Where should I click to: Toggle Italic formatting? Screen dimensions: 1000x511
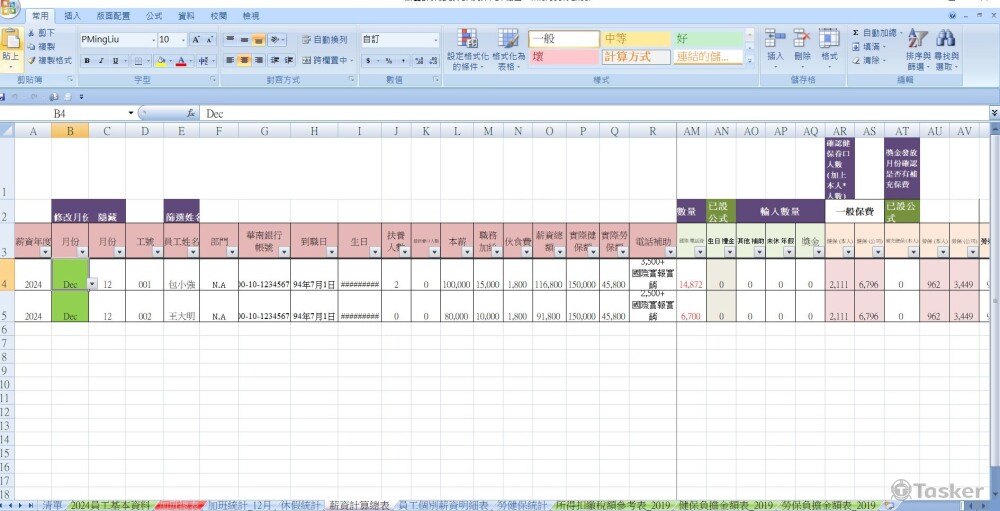pyautogui.click(x=101, y=61)
